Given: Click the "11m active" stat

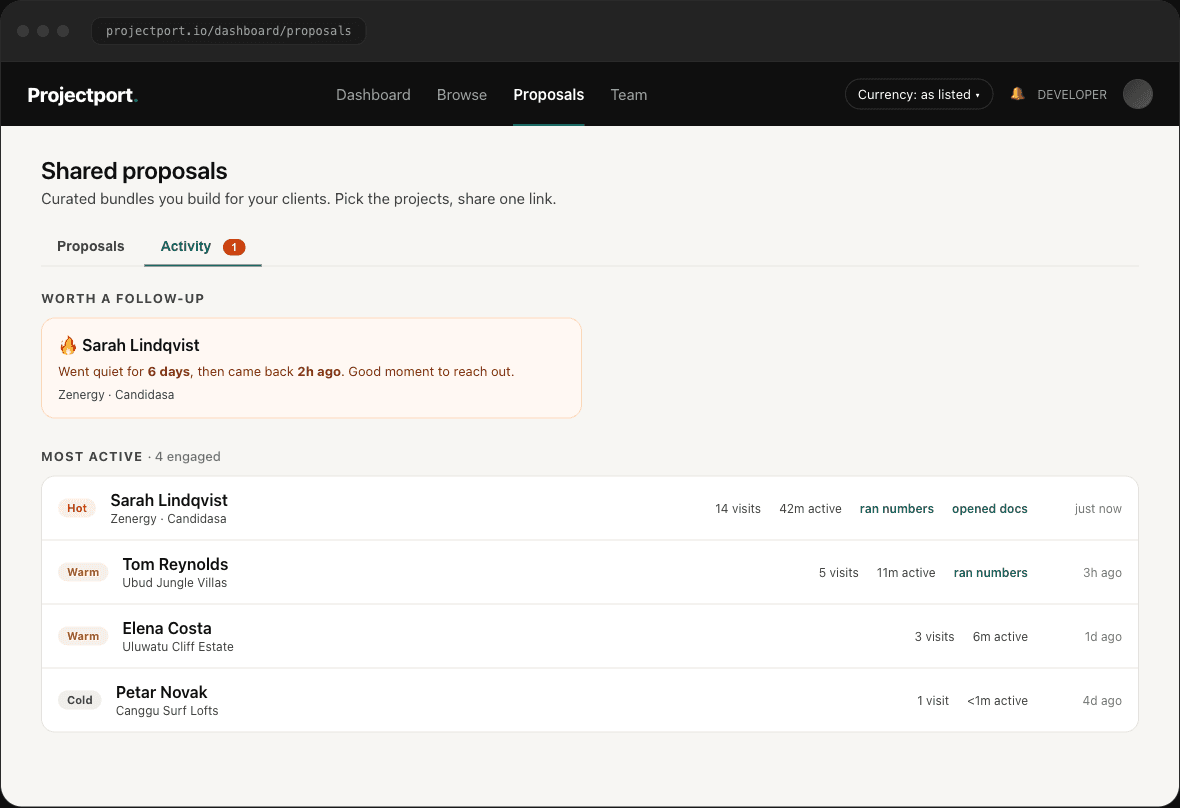Looking at the screenshot, I should point(906,573).
